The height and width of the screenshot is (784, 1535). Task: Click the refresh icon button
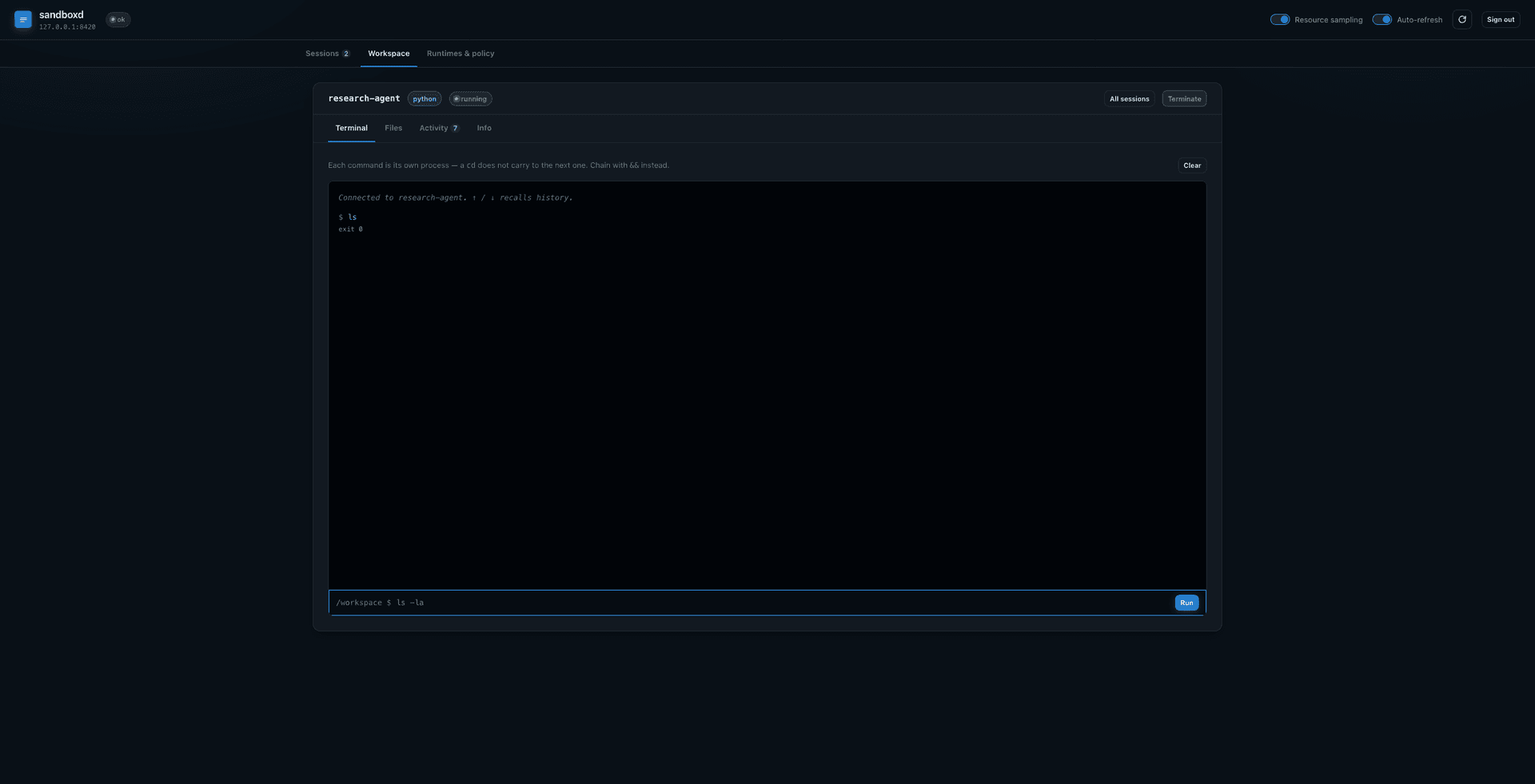pos(1462,20)
